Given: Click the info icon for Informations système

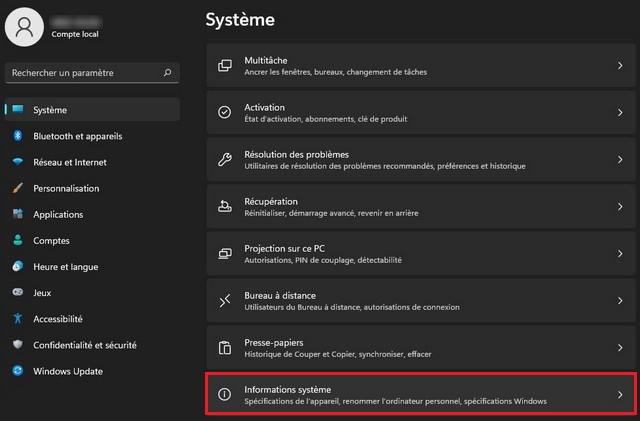Looking at the screenshot, I should pos(224,394).
